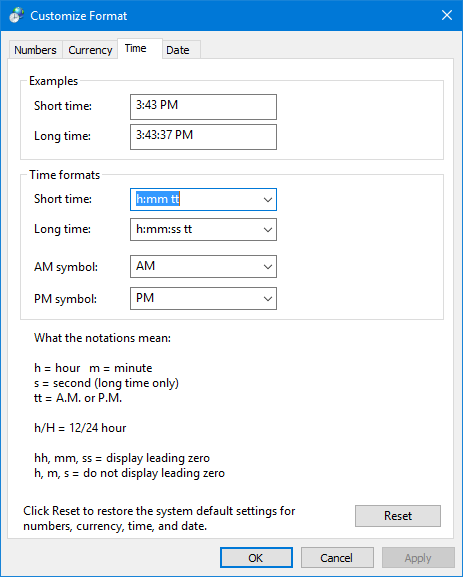Open the Currency tab
The width and height of the screenshot is (463, 577).
pyautogui.click(x=90, y=50)
